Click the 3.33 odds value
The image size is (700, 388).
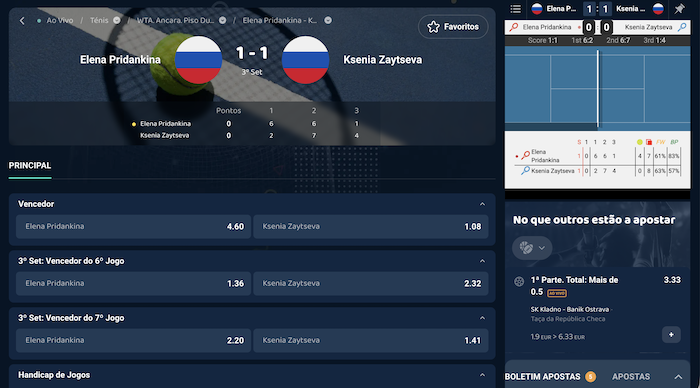672,280
